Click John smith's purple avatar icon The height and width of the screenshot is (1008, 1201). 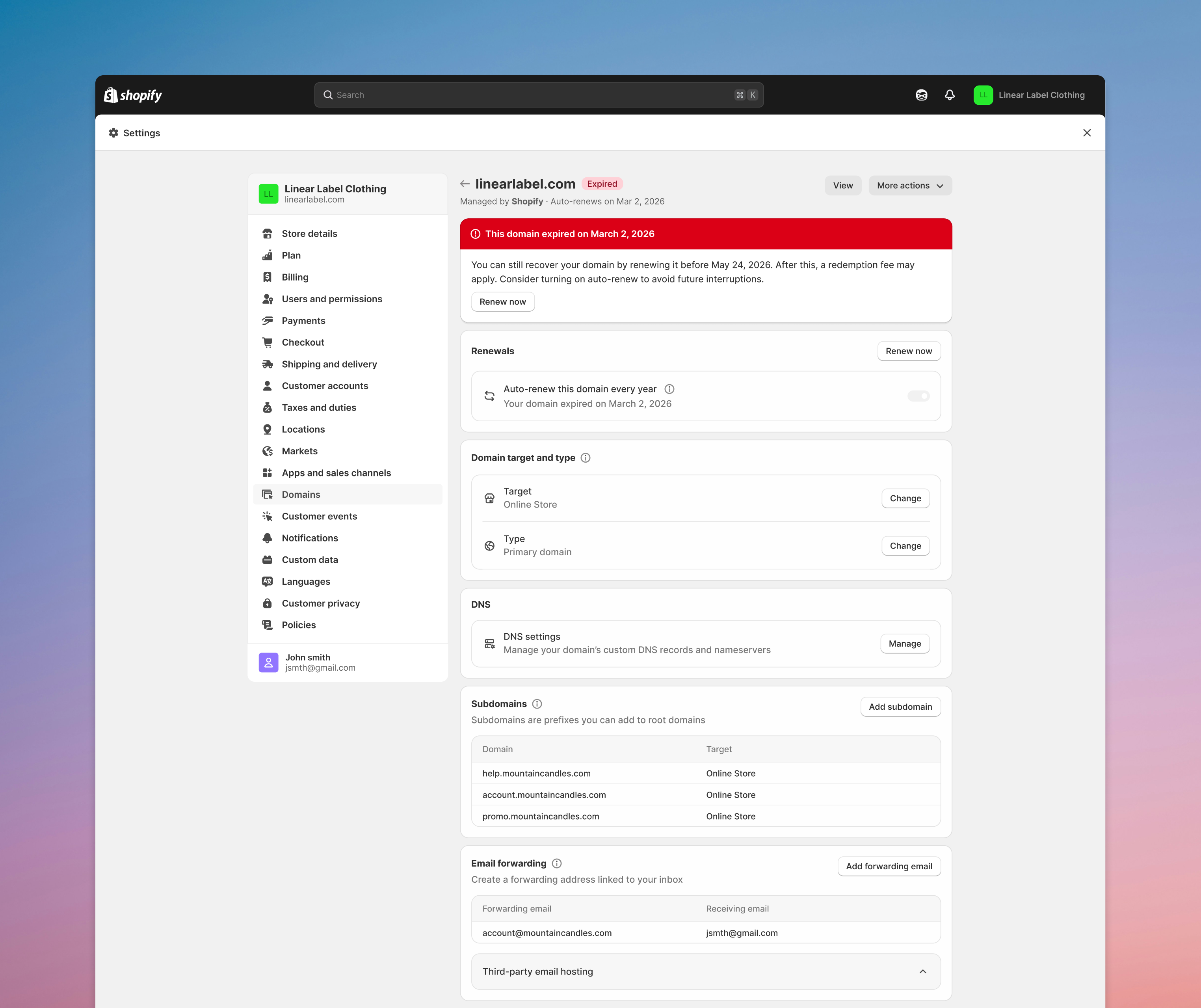[268, 662]
